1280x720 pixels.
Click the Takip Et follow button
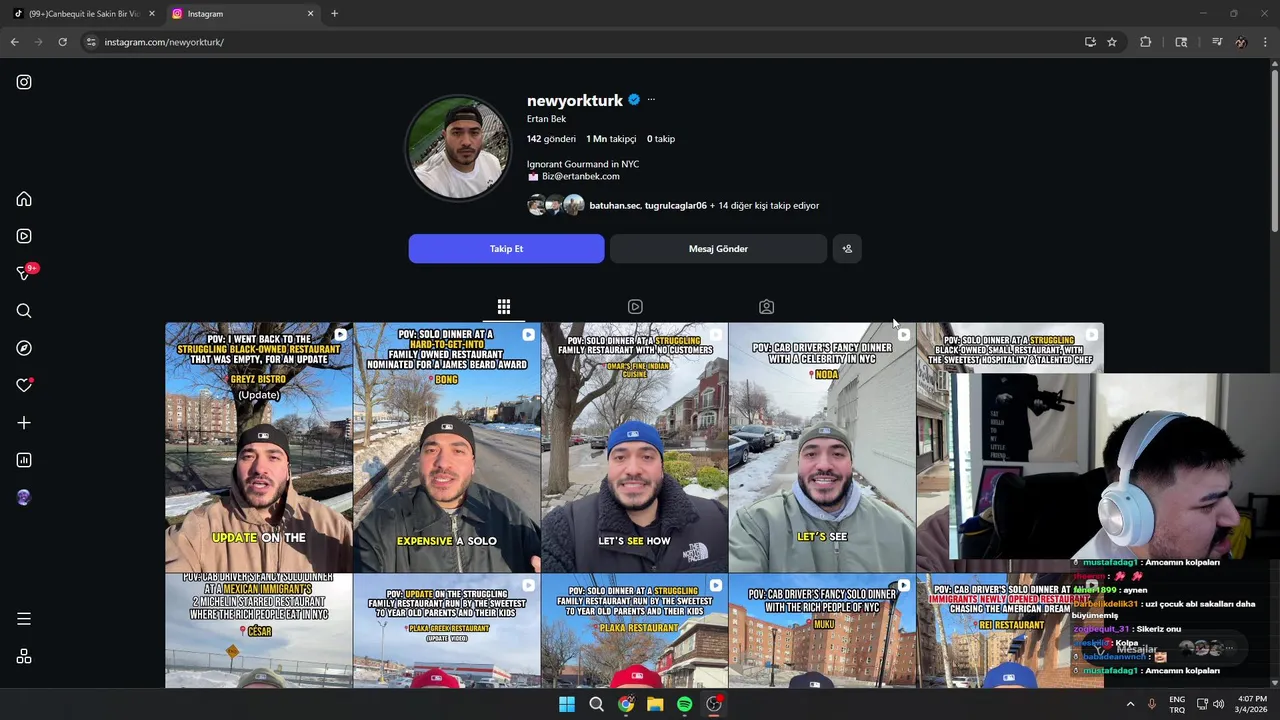click(506, 249)
